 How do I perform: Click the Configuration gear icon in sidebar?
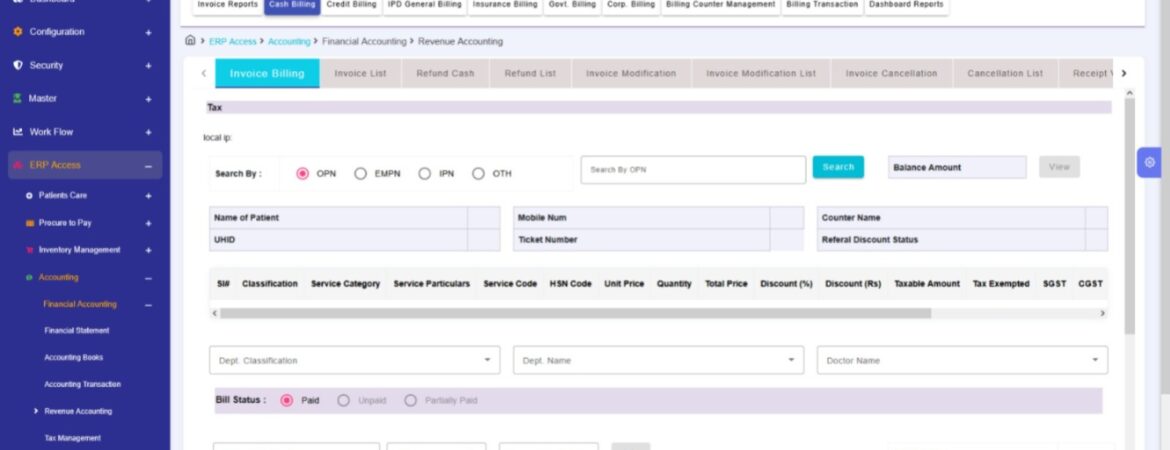(18, 32)
